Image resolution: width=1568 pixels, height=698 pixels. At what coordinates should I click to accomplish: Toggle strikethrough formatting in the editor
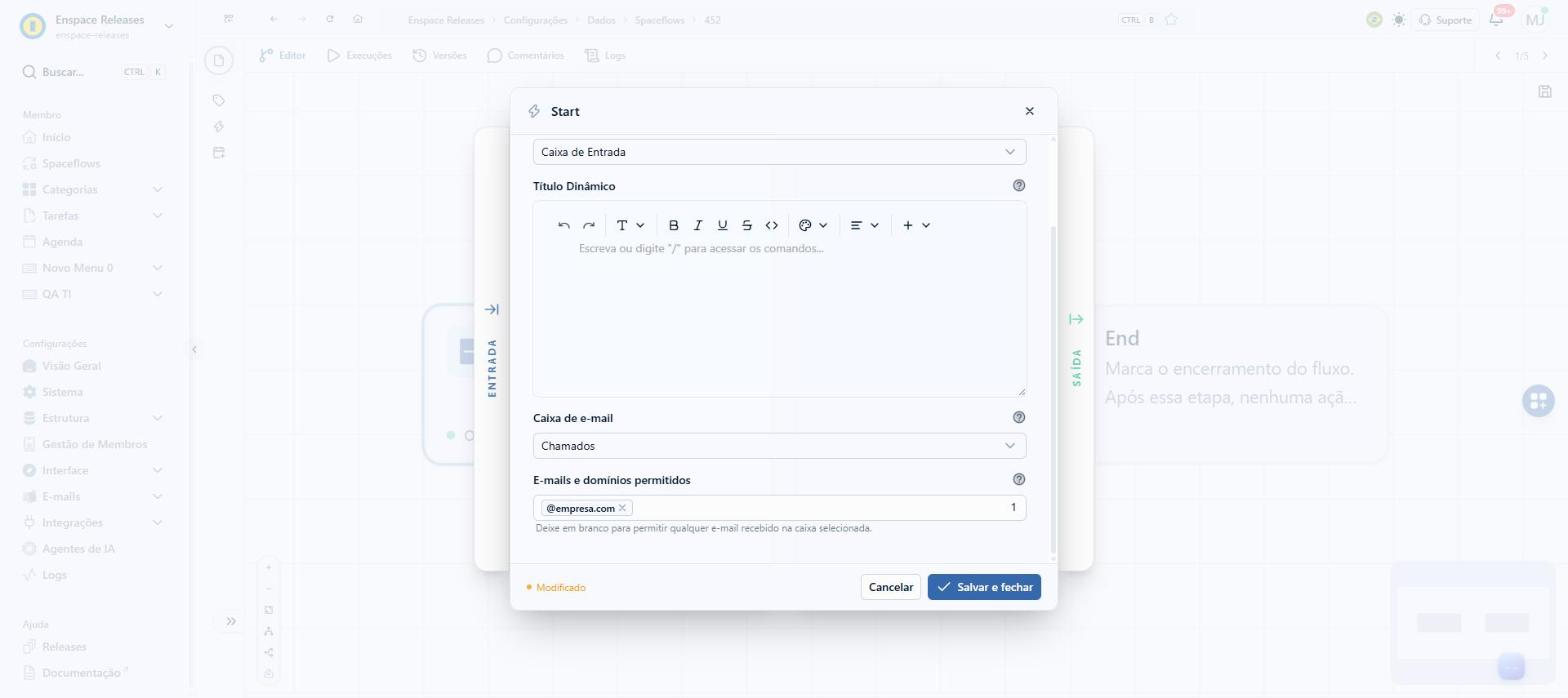click(747, 226)
